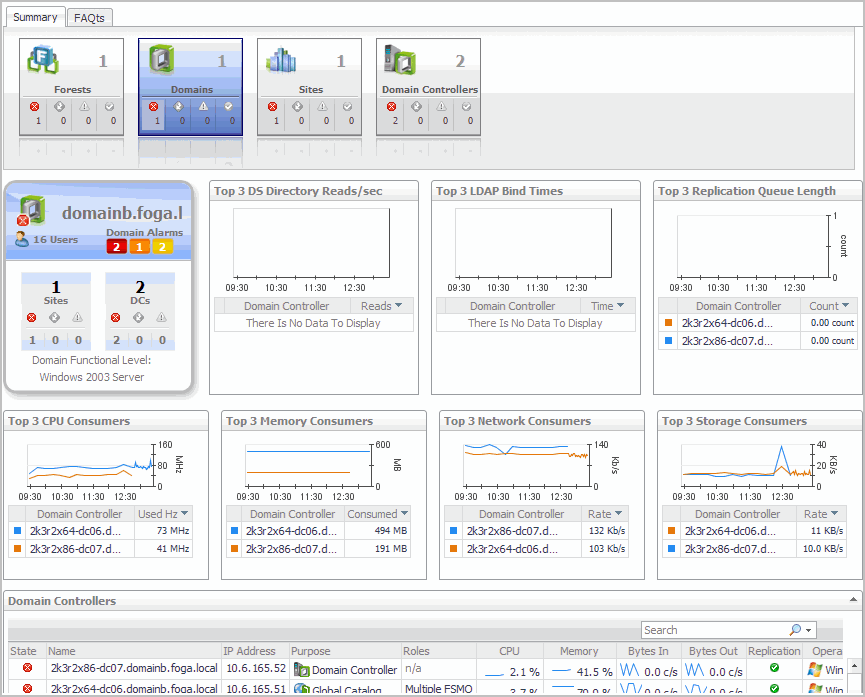This screenshot has width=865, height=697.
Task: Click the critical state icon for 2k3r2x86-dc07
Action: 27,669
